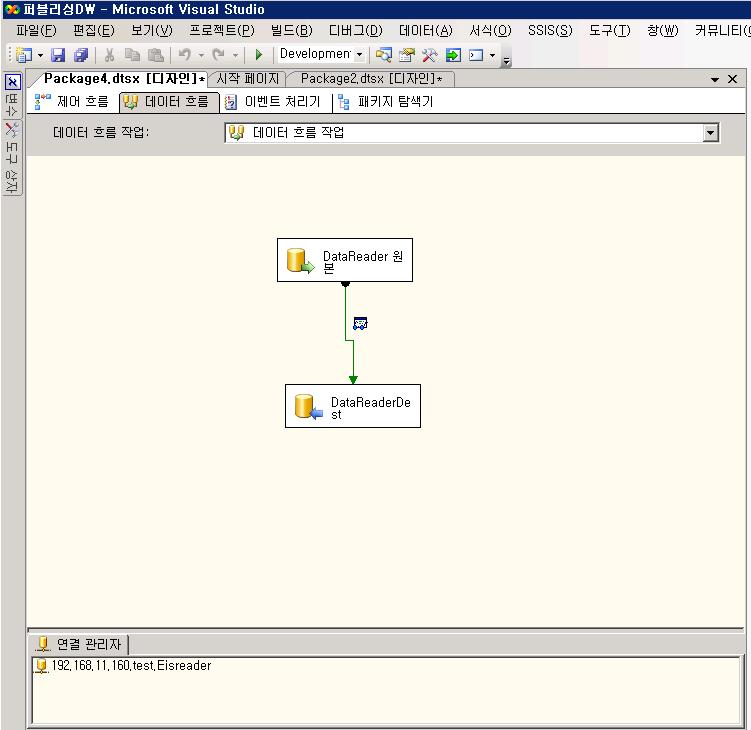Click the Redo arrow icon
Image resolution: width=751 pixels, height=730 pixels.
point(218,55)
